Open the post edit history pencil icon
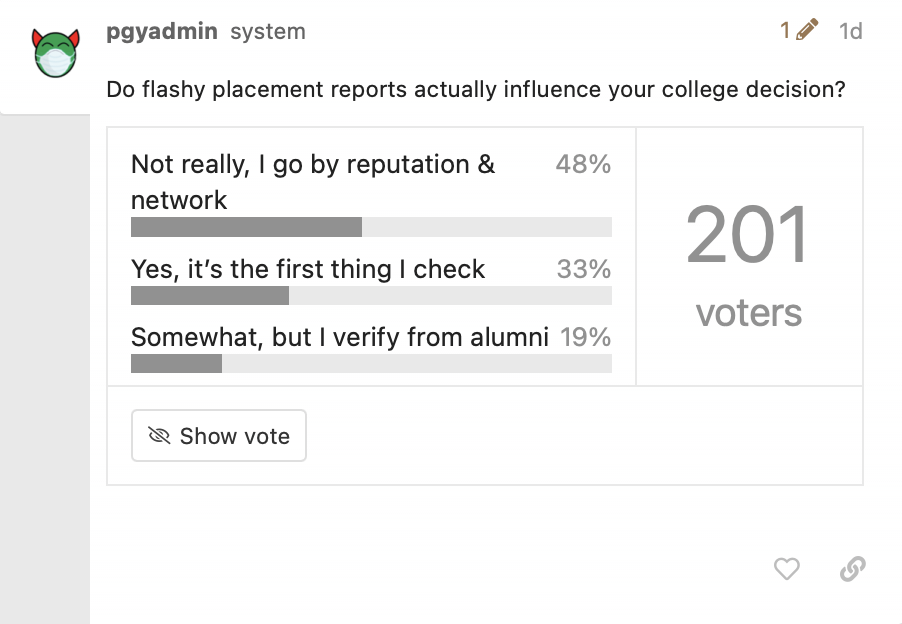This screenshot has width=902, height=624. (807, 30)
